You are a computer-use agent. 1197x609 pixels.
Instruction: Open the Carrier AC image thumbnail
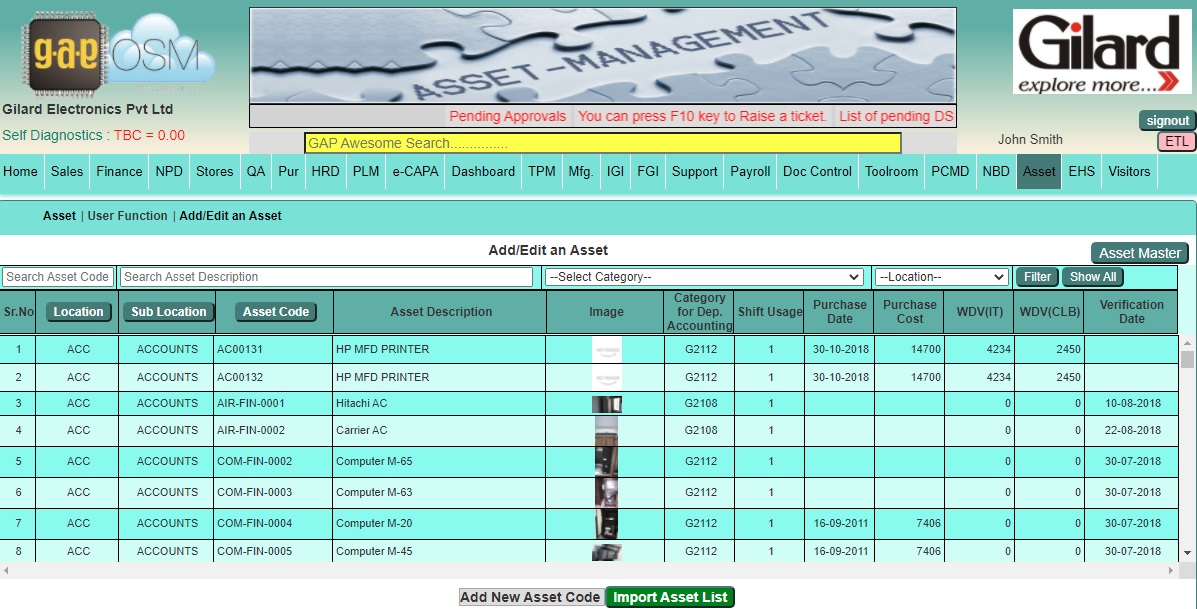pos(606,431)
